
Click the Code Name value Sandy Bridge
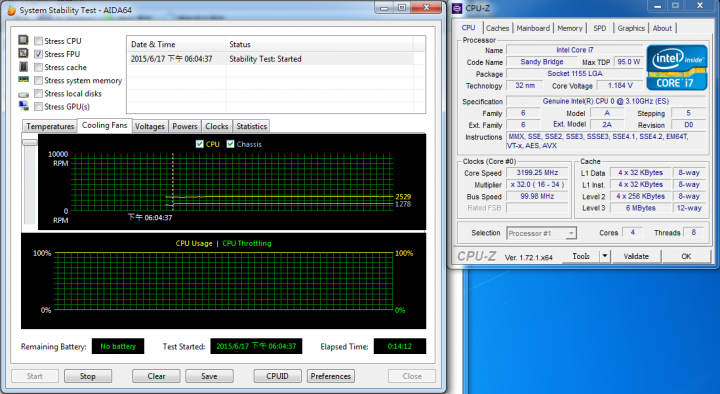coord(542,62)
